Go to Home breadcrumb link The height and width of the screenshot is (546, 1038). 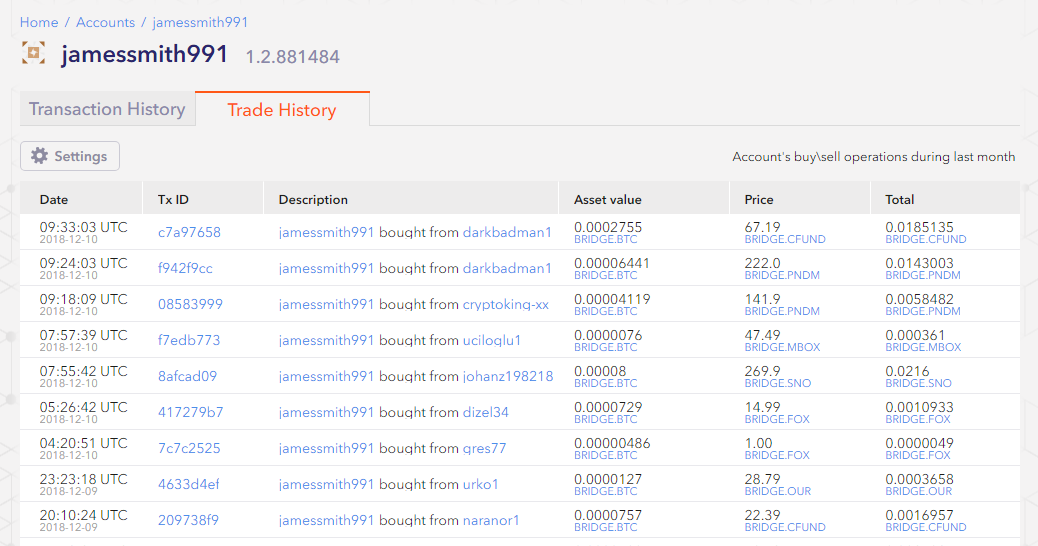click(39, 22)
